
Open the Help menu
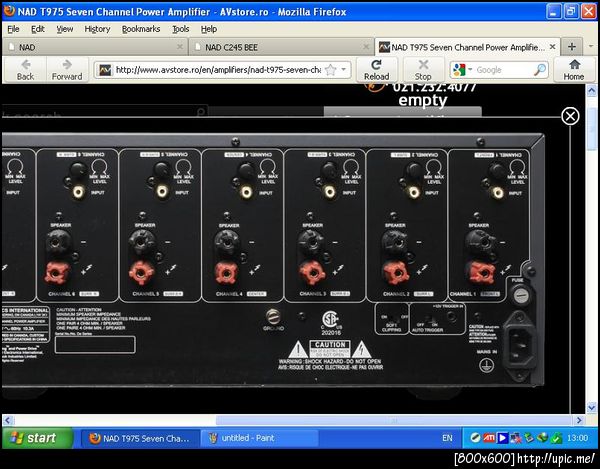click(x=209, y=29)
